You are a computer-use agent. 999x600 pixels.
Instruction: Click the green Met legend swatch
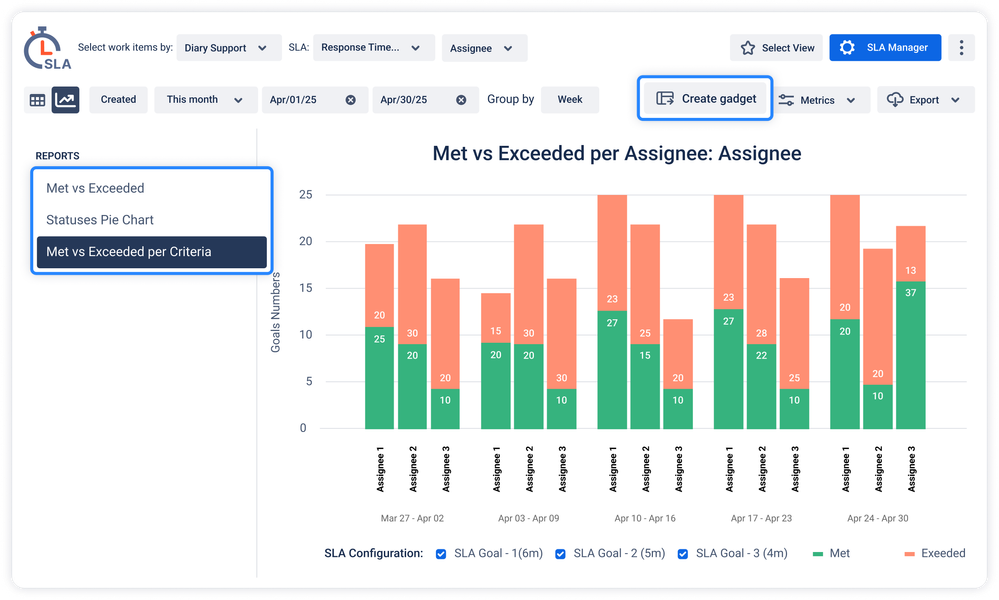click(x=818, y=554)
